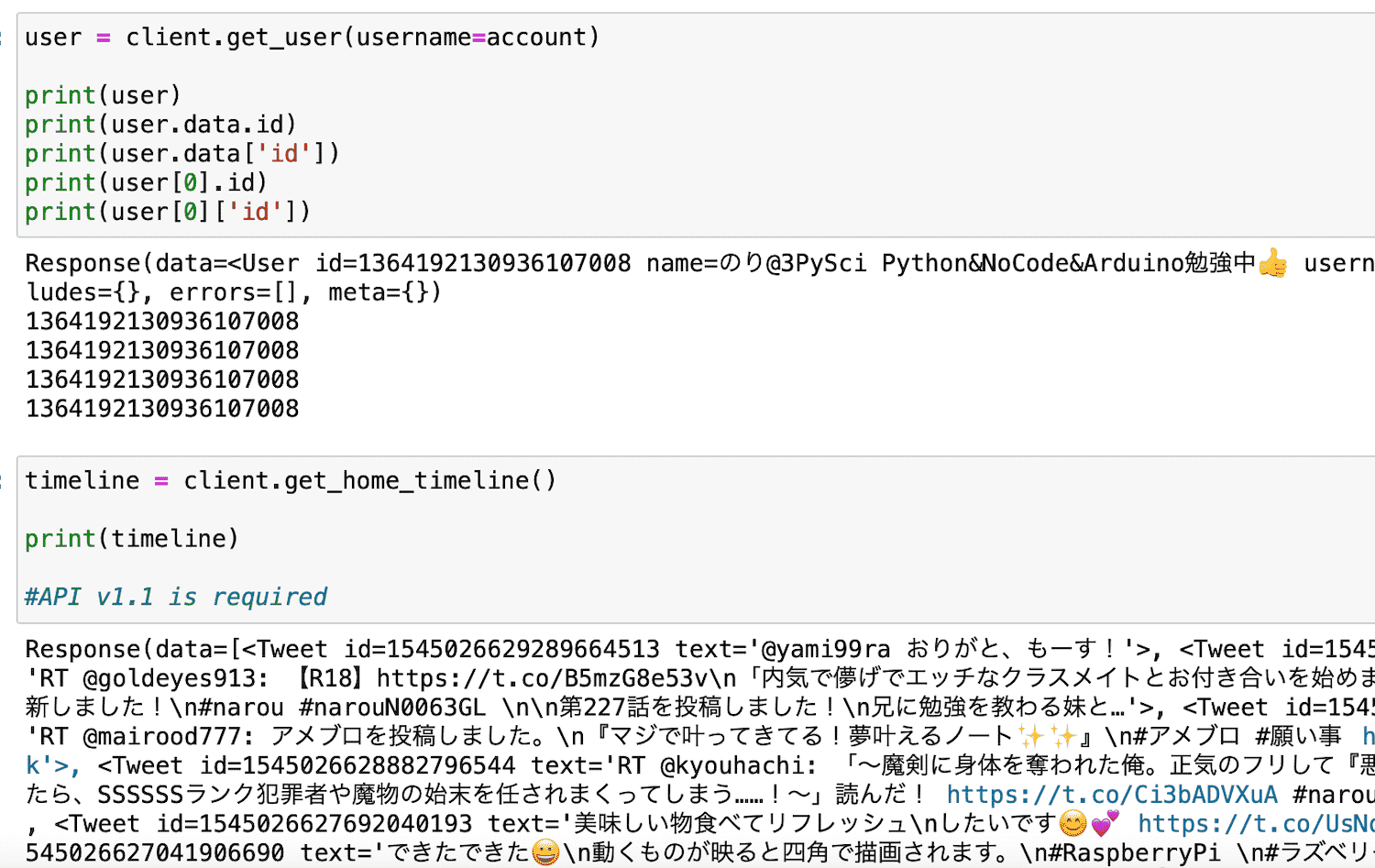
Task: Click the print(user.data.id) line
Action: [160, 125]
